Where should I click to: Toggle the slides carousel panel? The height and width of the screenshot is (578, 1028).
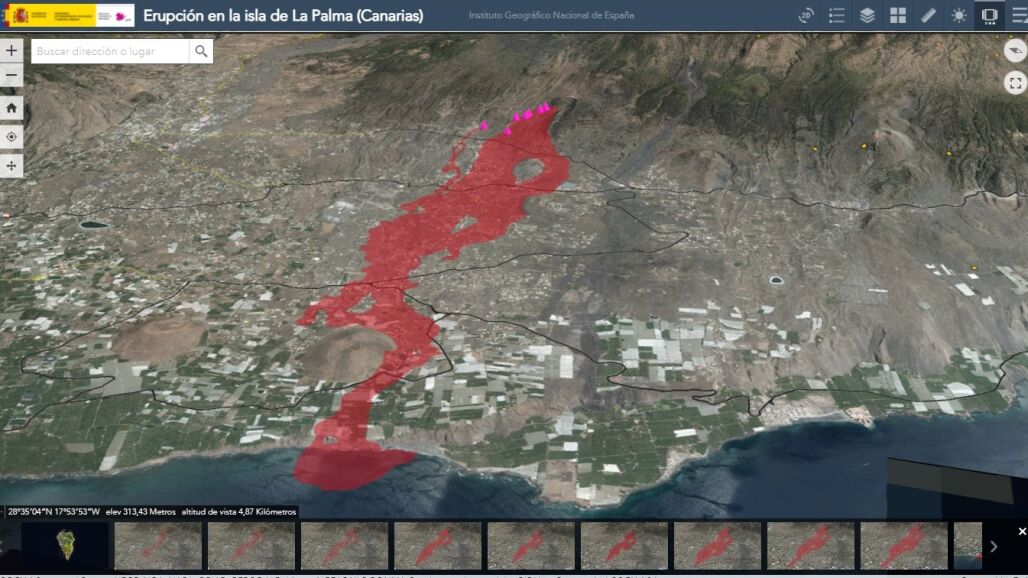click(989, 16)
